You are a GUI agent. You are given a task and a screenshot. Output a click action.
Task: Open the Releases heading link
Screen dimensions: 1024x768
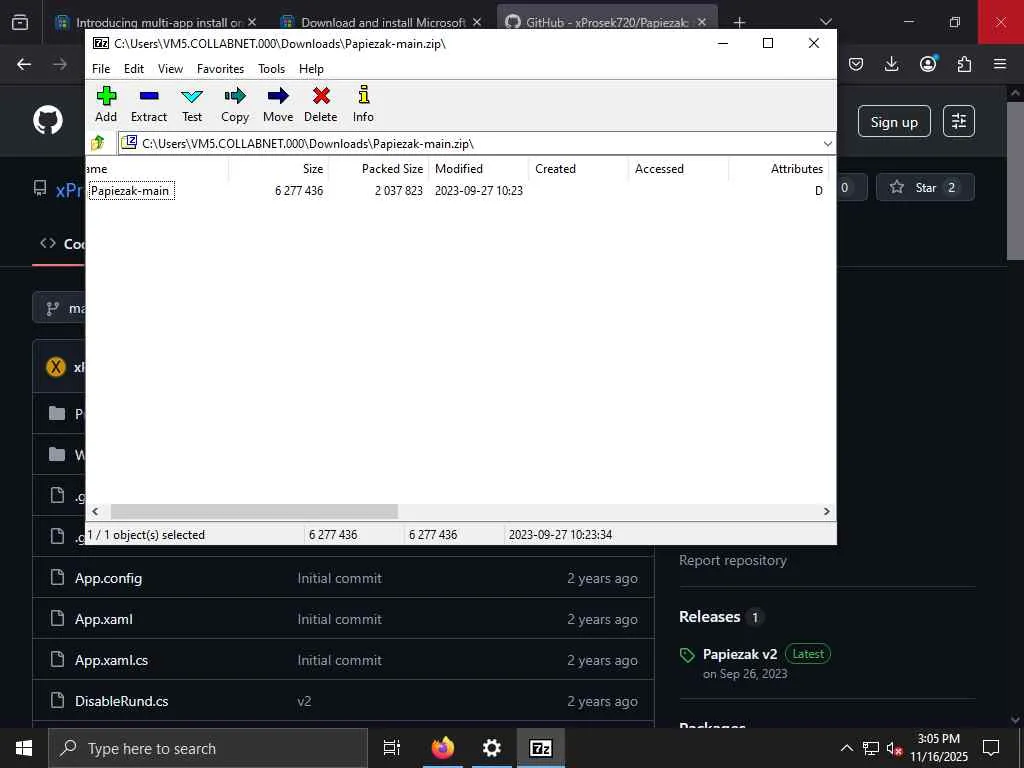(x=710, y=617)
